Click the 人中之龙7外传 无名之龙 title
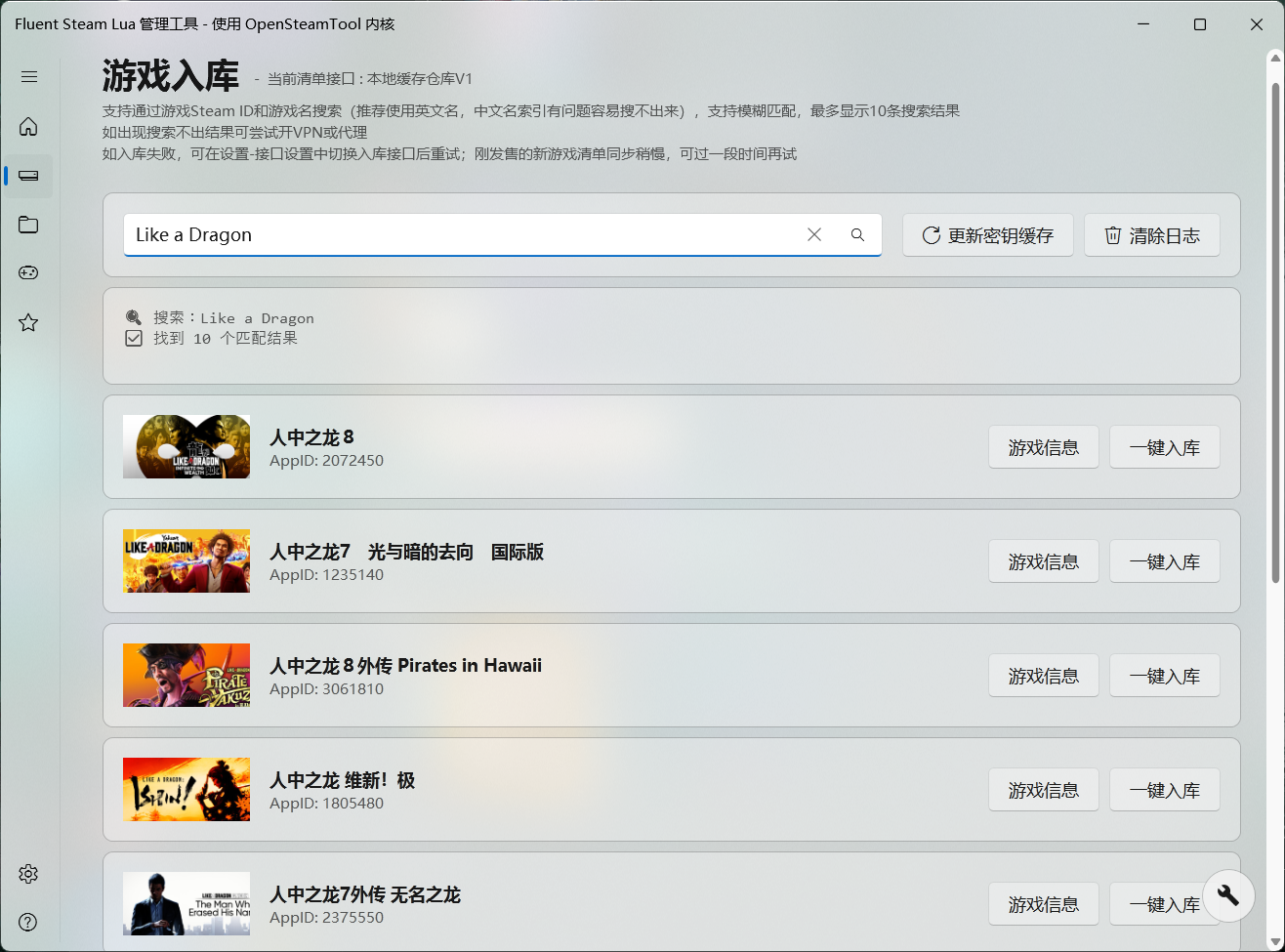 (x=365, y=894)
